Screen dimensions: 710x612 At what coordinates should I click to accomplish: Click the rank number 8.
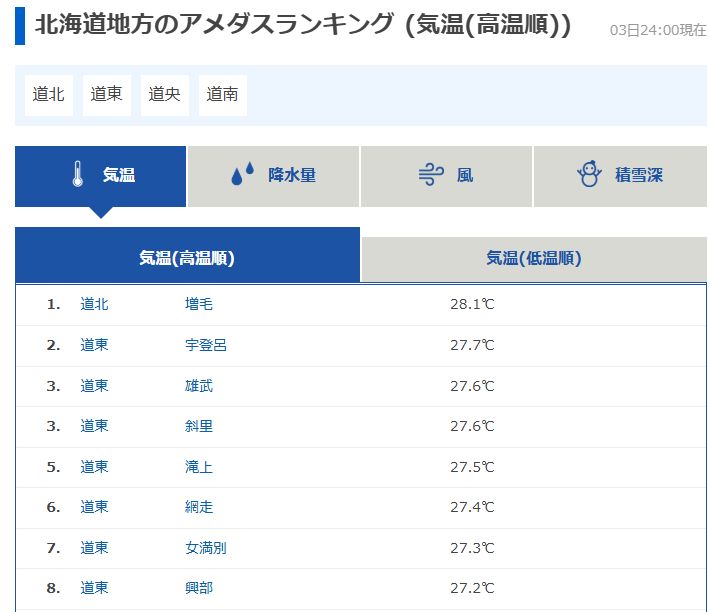53,588
